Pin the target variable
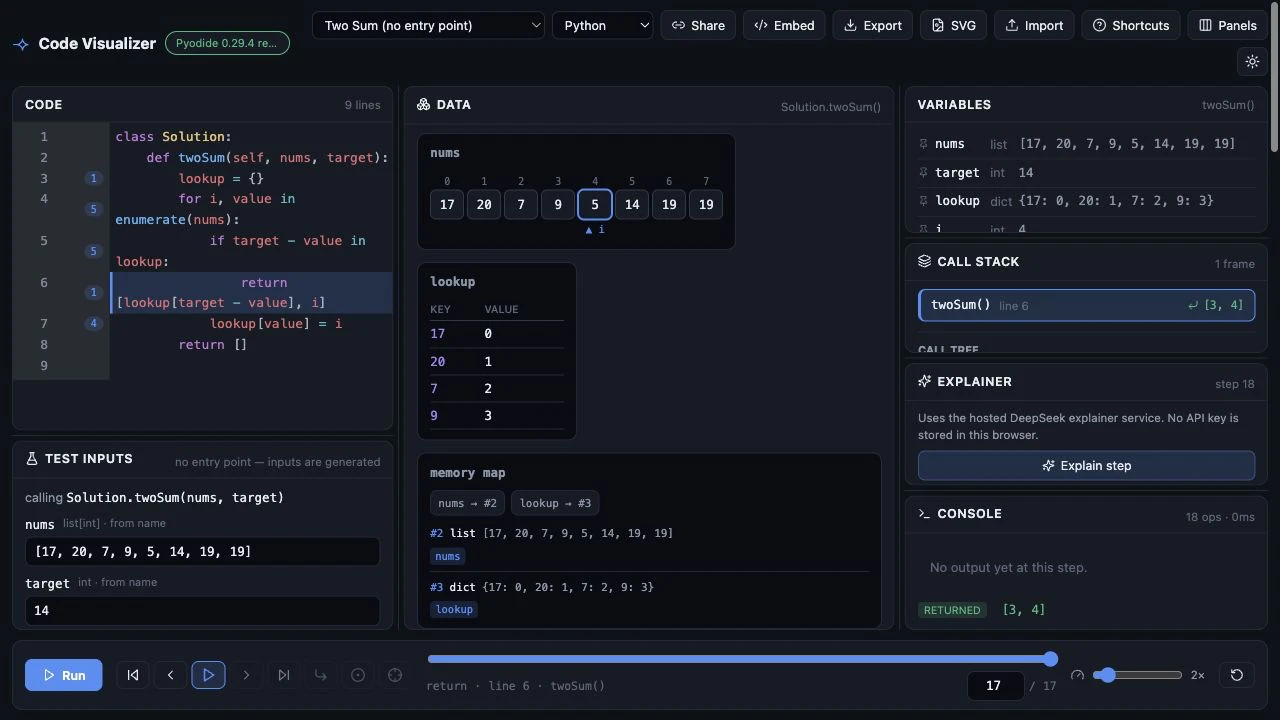Viewport: 1280px width, 720px height. 924,173
